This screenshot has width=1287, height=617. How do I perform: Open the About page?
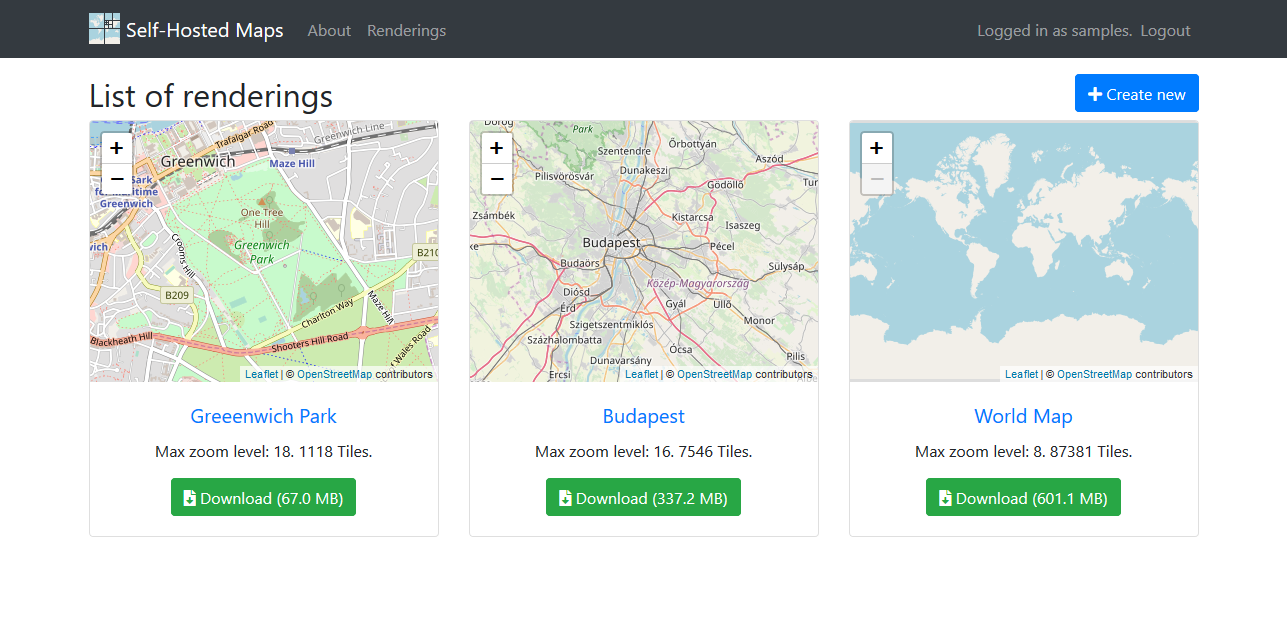click(329, 31)
